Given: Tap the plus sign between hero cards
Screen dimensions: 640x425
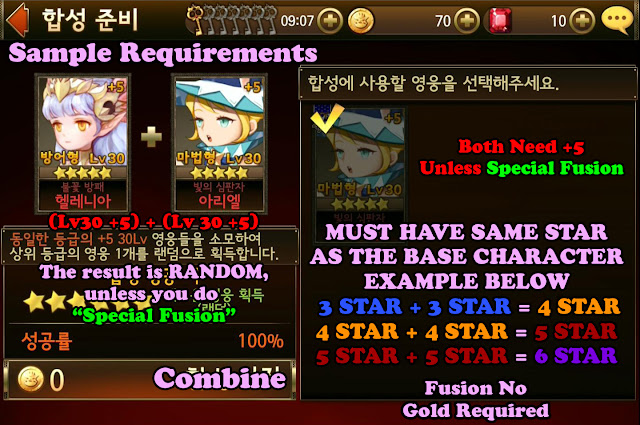Looking at the screenshot, I should [x=151, y=137].
